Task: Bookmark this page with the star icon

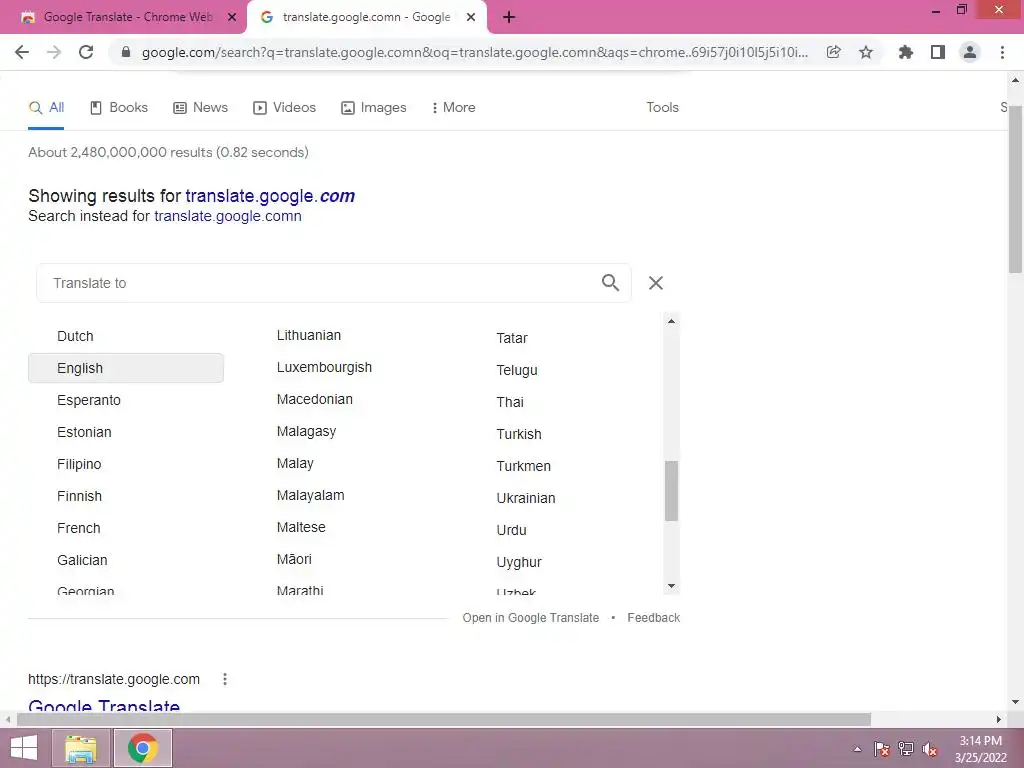Action: pyautogui.click(x=866, y=52)
